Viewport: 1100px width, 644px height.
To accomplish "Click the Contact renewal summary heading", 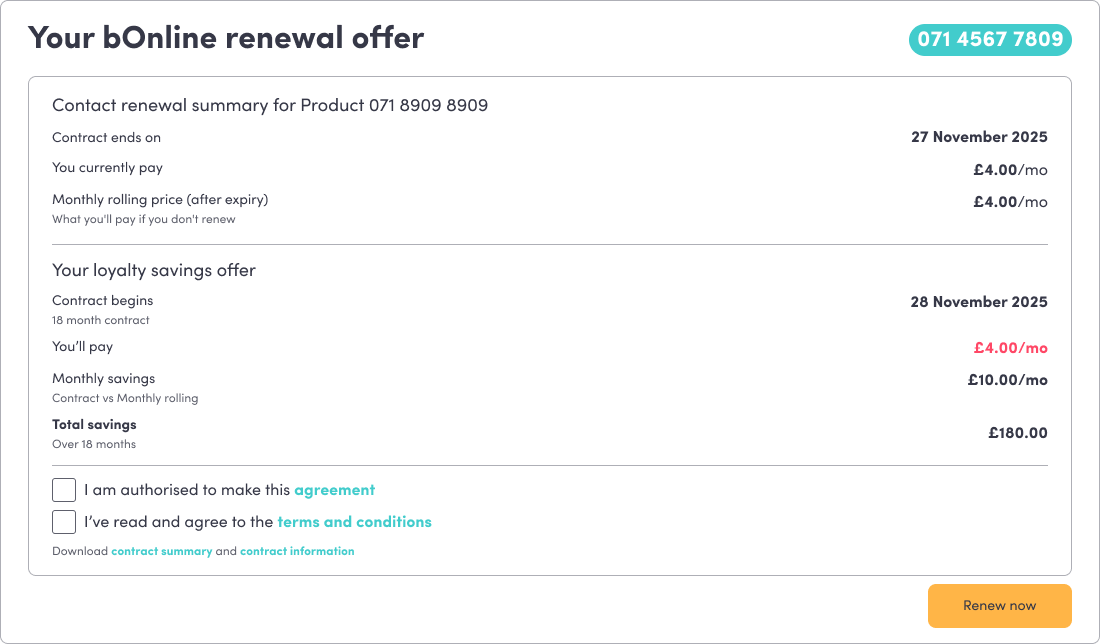I will point(270,105).
